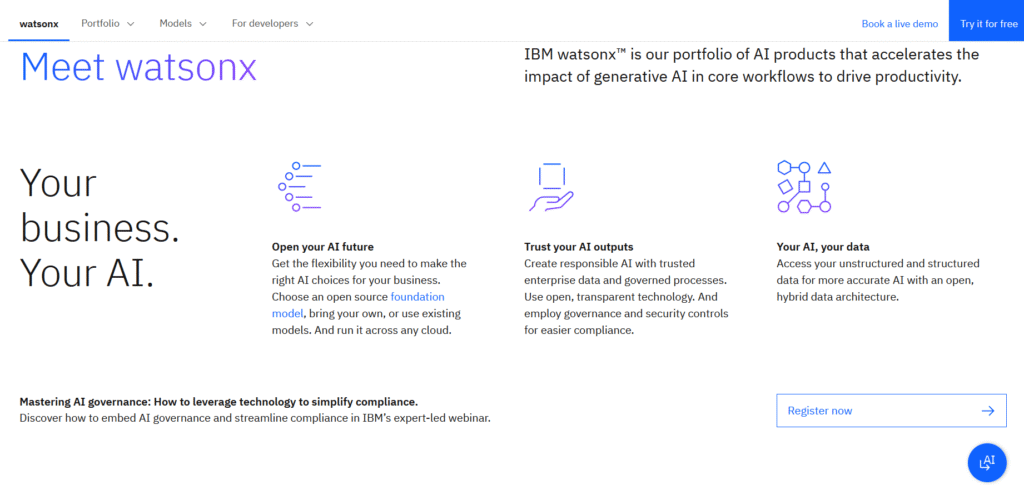Expand the Portfolio dropdown menu
1024x485 pixels.
[x=109, y=23]
